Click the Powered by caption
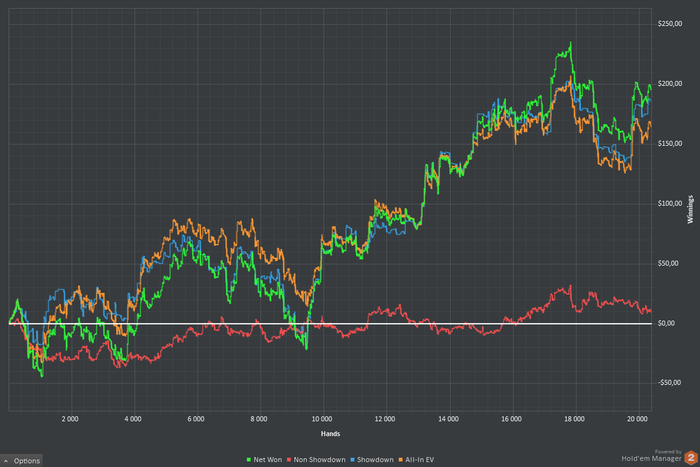Image resolution: width=700 pixels, height=467 pixels. coord(668,452)
